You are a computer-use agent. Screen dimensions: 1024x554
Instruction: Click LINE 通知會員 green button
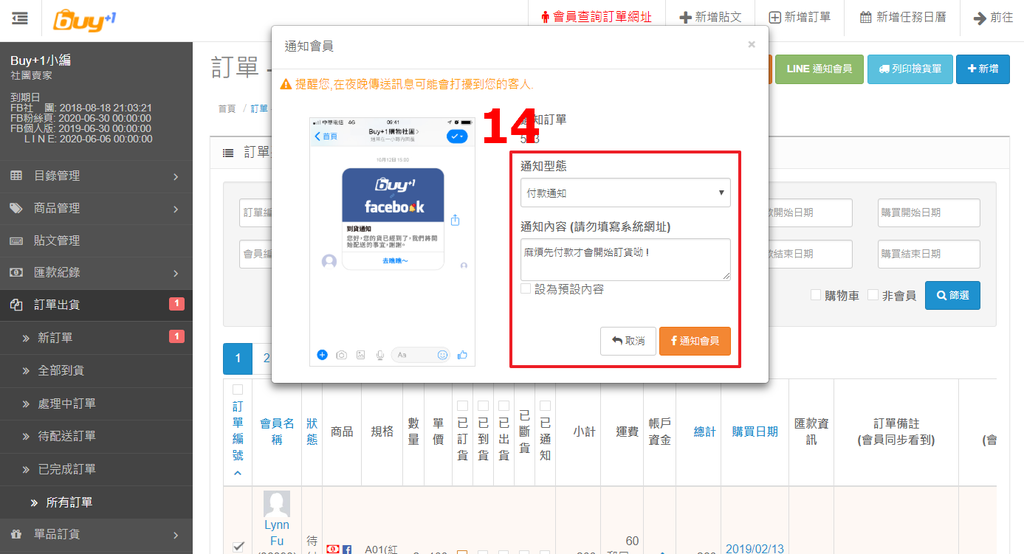(819, 69)
